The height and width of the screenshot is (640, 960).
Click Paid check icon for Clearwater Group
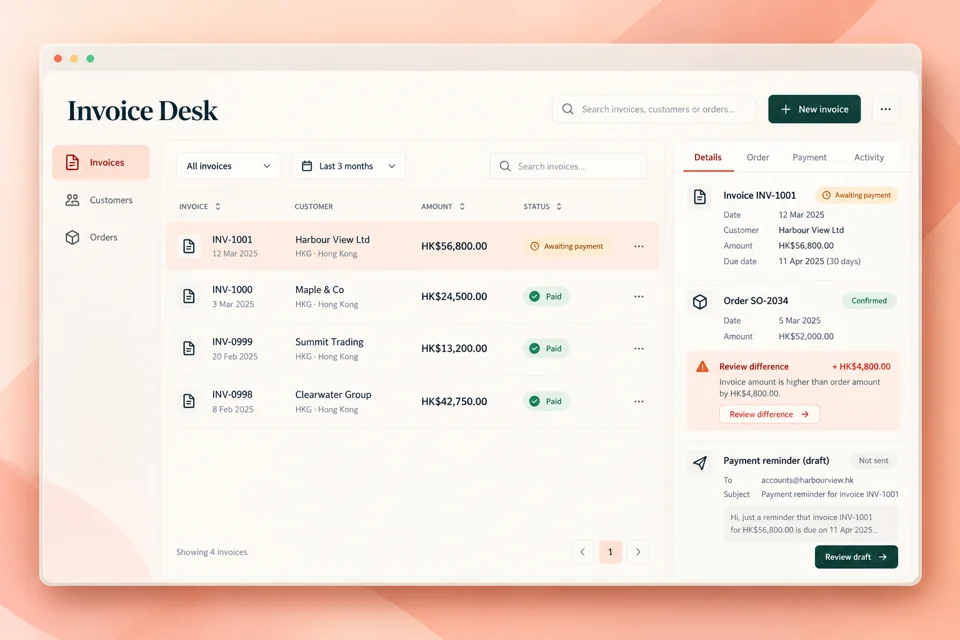534,401
